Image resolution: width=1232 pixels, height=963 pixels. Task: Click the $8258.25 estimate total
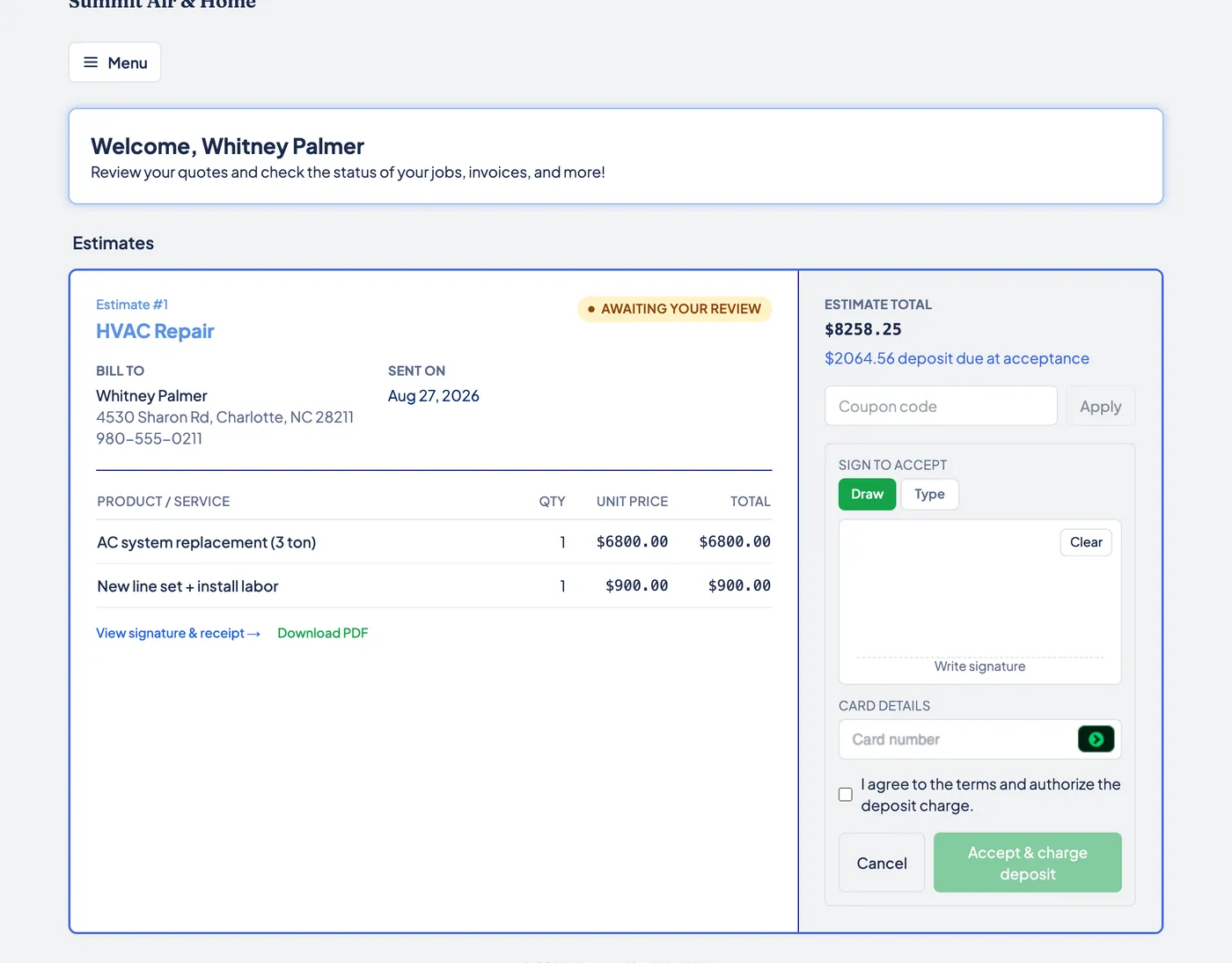[x=863, y=330]
